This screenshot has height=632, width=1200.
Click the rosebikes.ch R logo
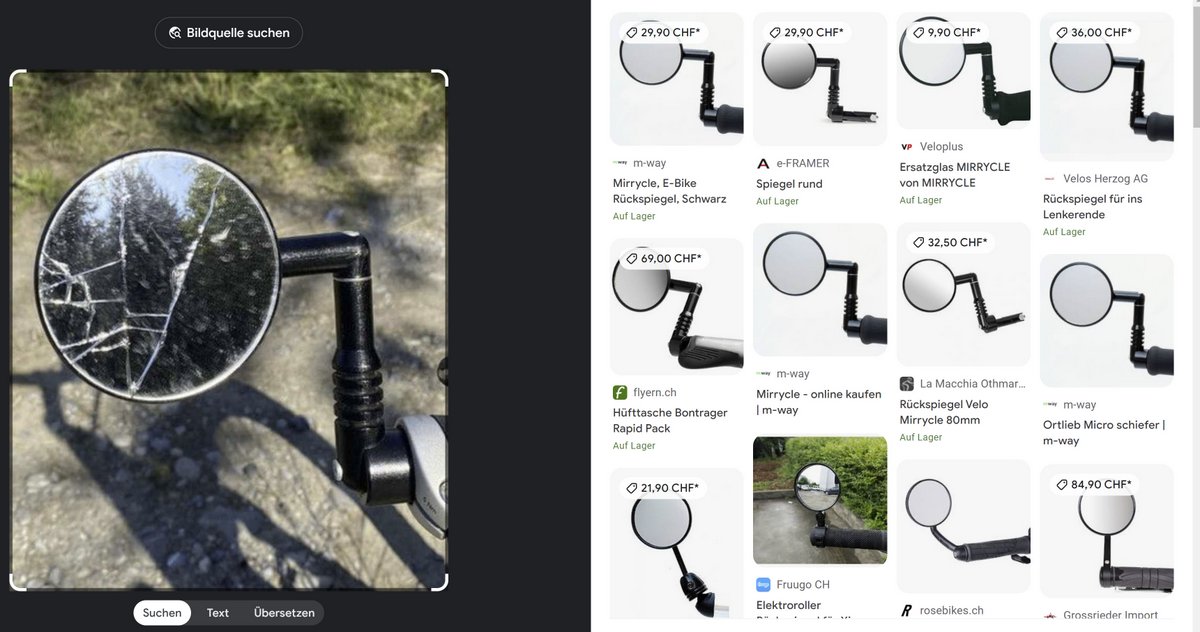(x=907, y=611)
